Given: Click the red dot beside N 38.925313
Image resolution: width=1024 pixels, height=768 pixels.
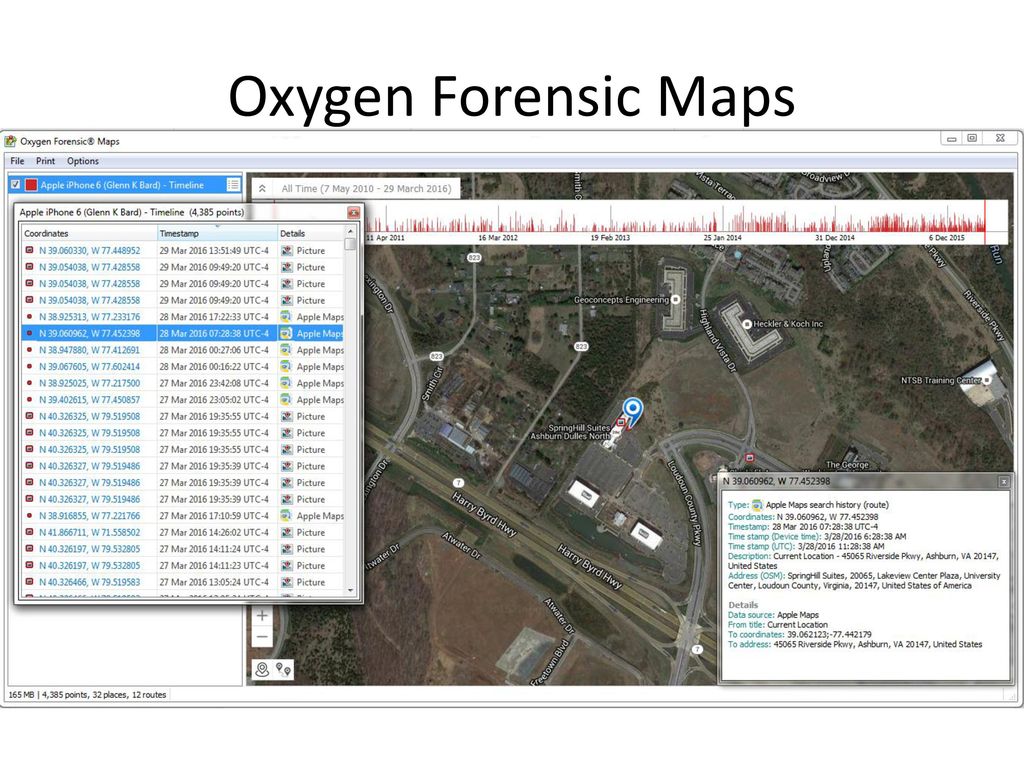Looking at the screenshot, I should click(x=29, y=317).
